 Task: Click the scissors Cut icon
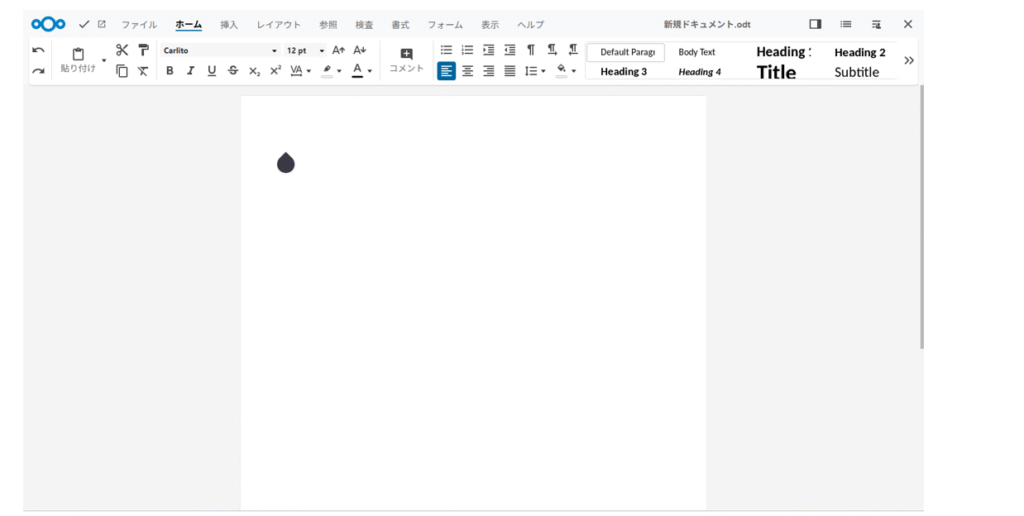pos(122,50)
